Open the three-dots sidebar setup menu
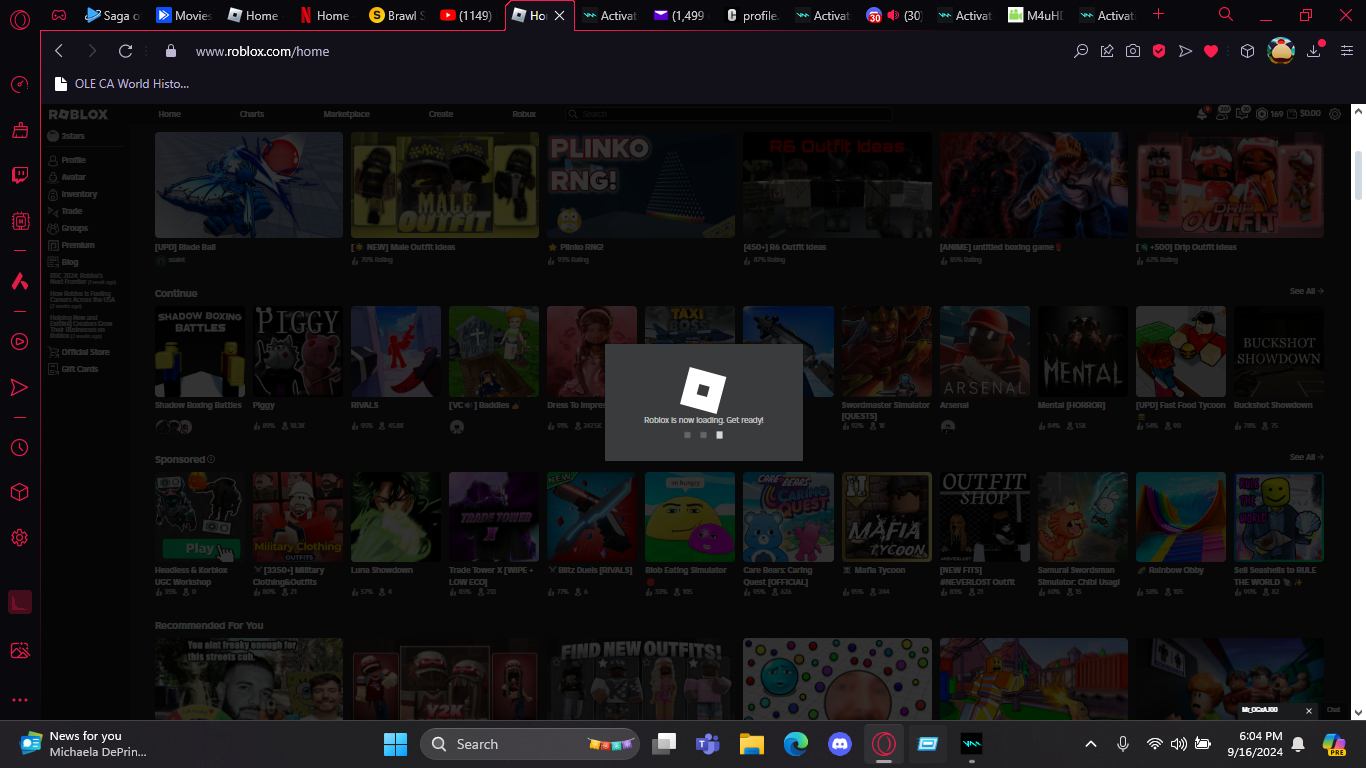 tap(19, 700)
